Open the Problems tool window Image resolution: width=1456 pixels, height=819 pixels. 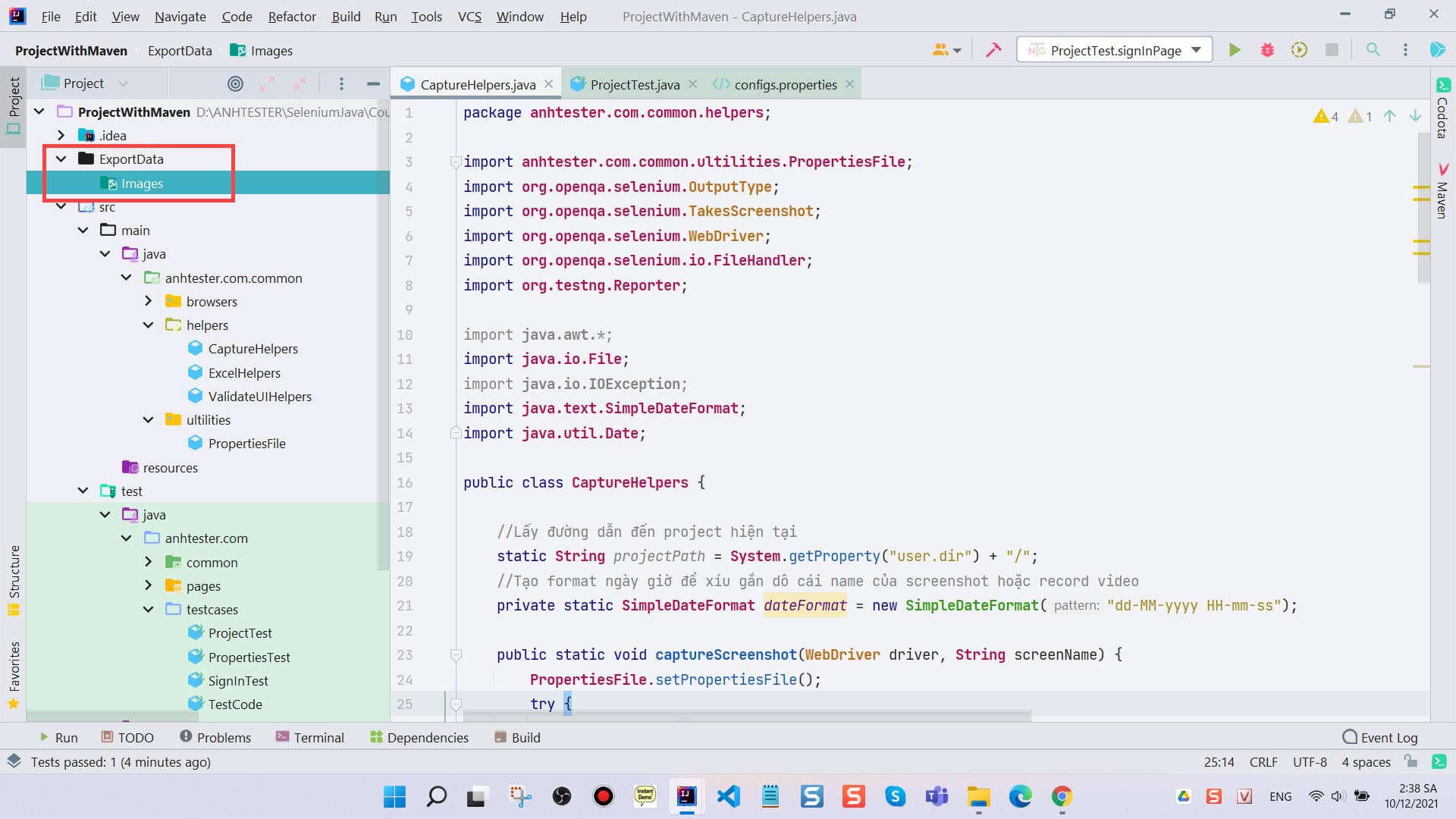(x=215, y=738)
